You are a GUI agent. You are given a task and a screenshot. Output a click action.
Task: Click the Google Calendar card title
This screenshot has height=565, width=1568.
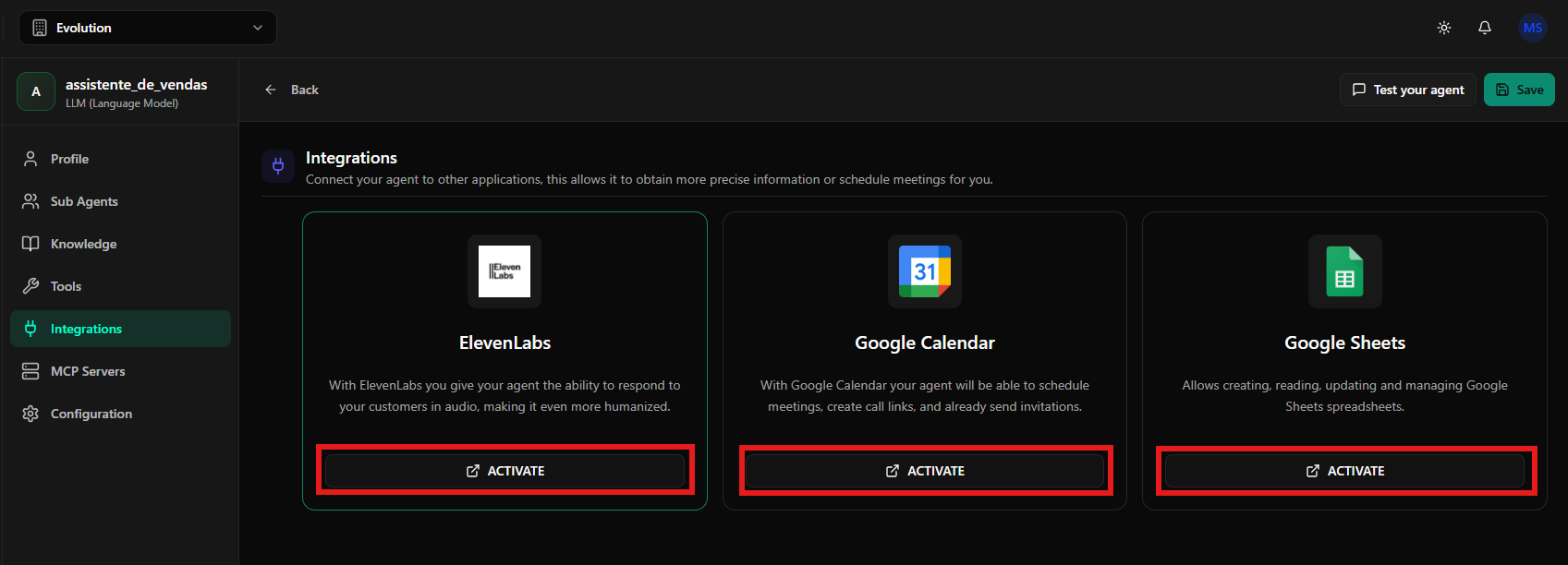(x=925, y=343)
